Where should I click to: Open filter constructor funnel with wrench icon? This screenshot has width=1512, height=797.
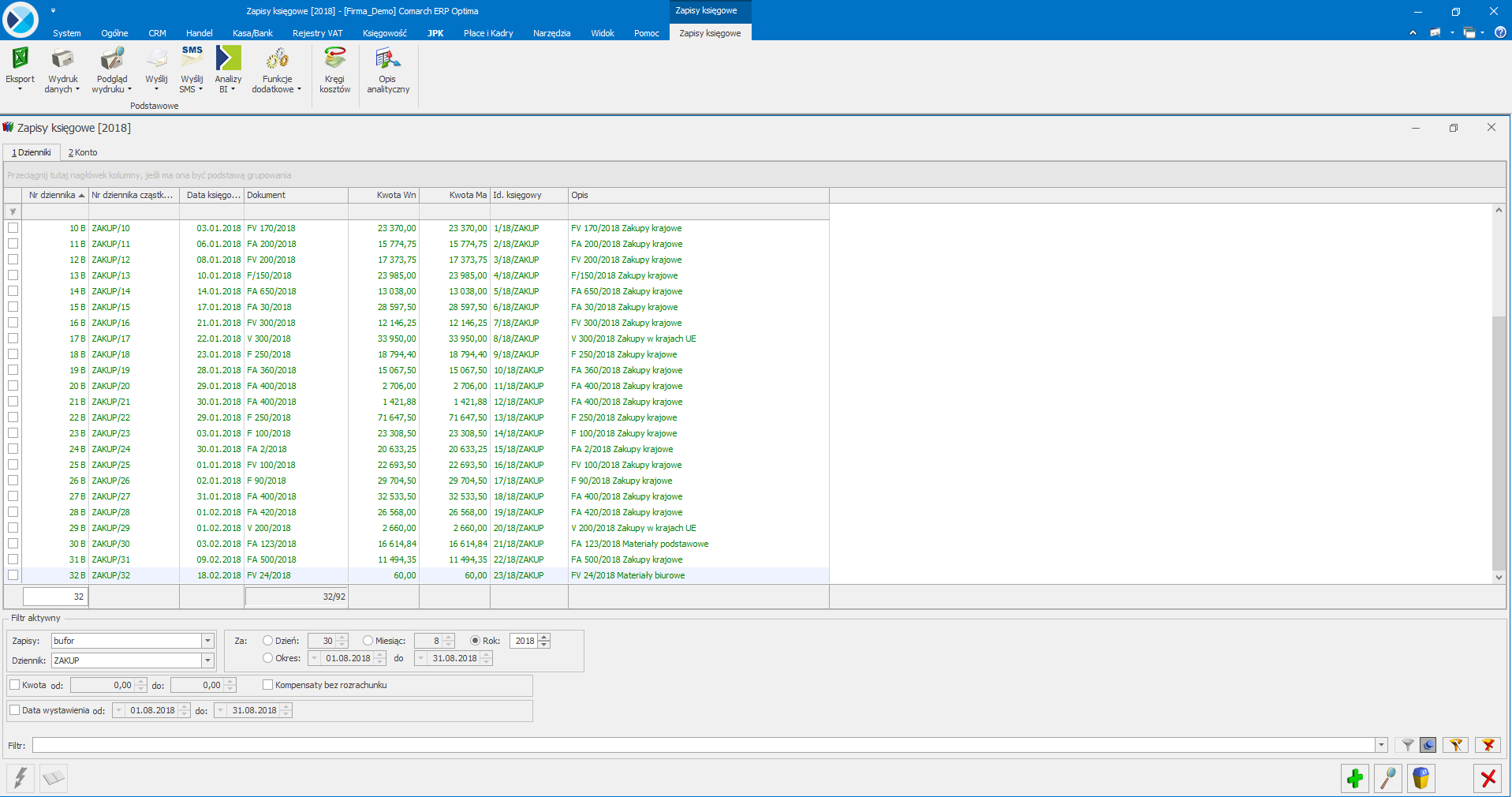1455,745
